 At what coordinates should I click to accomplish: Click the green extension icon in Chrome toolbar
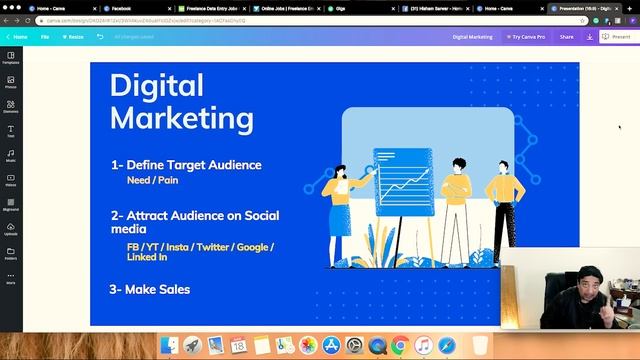pos(596,20)
